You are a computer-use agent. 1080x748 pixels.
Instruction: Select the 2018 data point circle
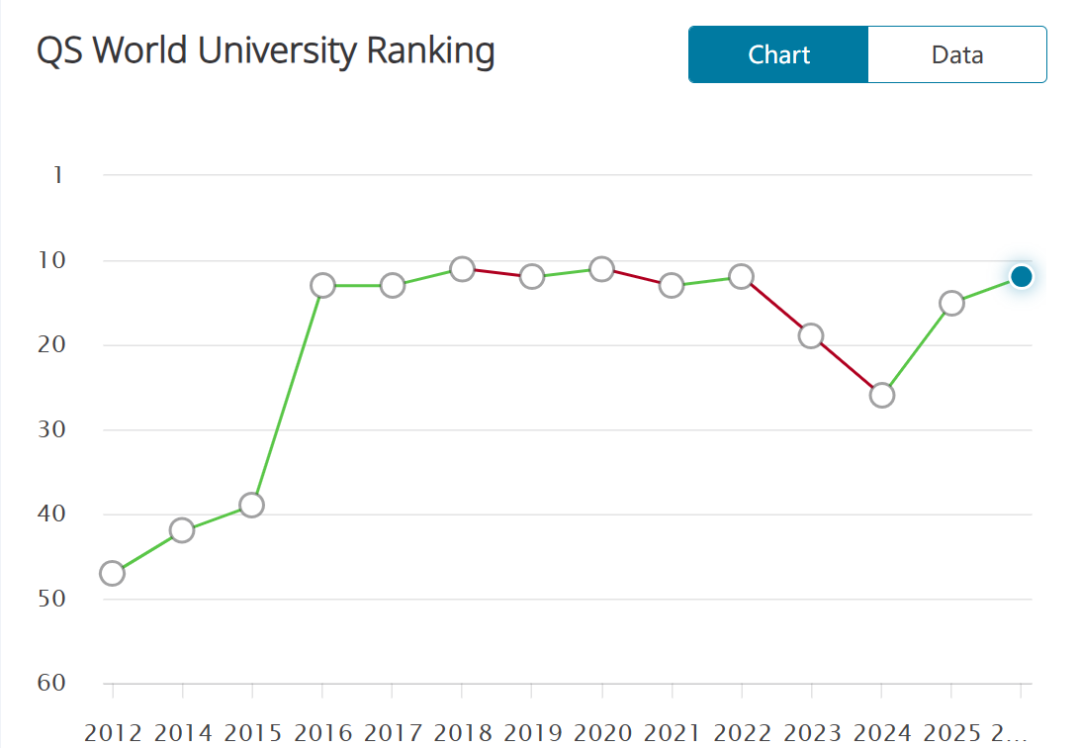(462, 268)
